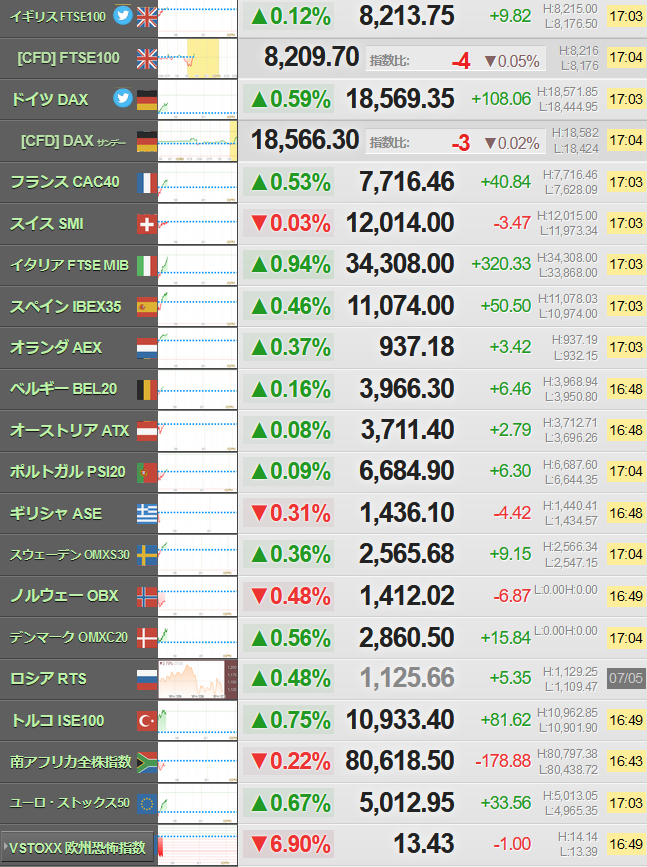Select the スペイン IBEX35 row label
Image resolution: width=647 pixels, height=867 pixels.
65,306
